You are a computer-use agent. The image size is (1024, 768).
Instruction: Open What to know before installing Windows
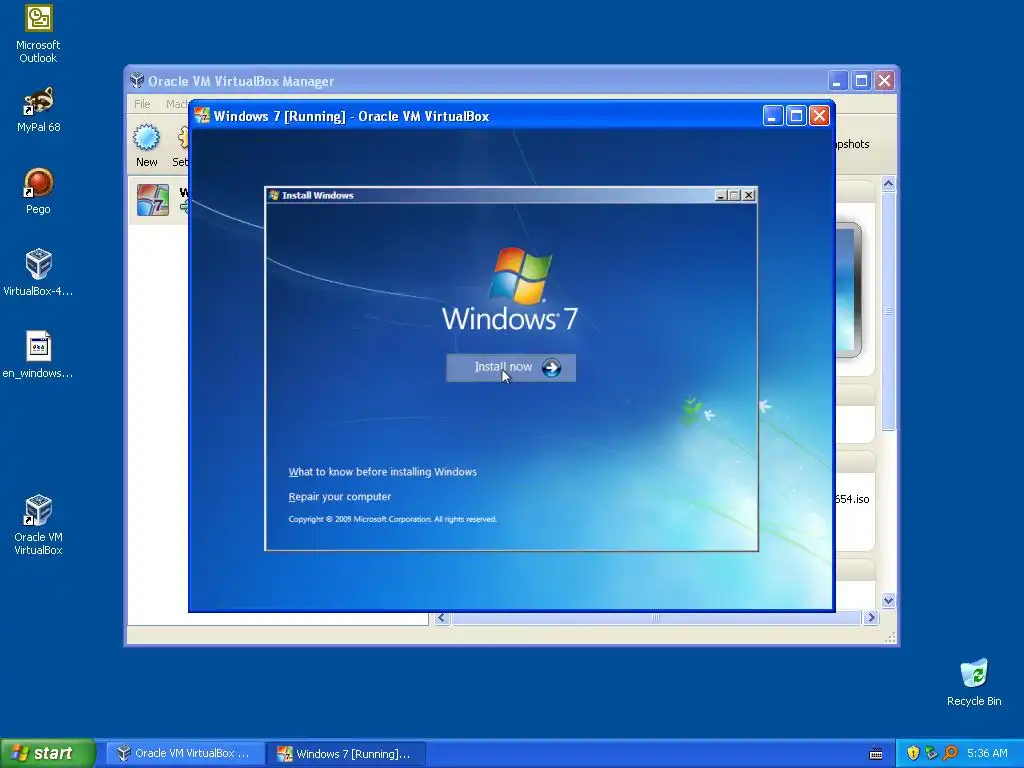pyautogui.click(x=383, y=472)
